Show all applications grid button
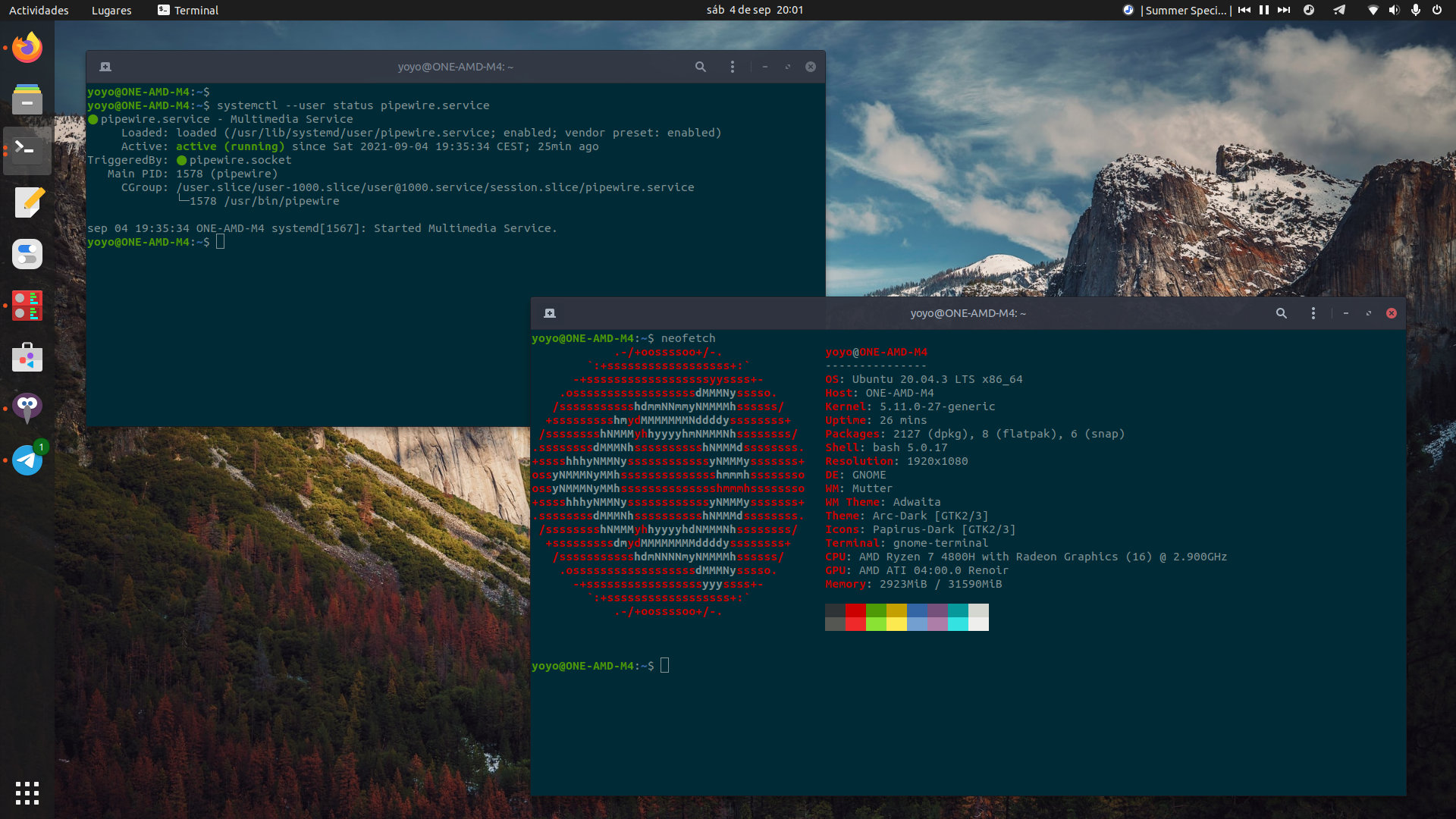 pyautogui.click(x=27, y=792)
